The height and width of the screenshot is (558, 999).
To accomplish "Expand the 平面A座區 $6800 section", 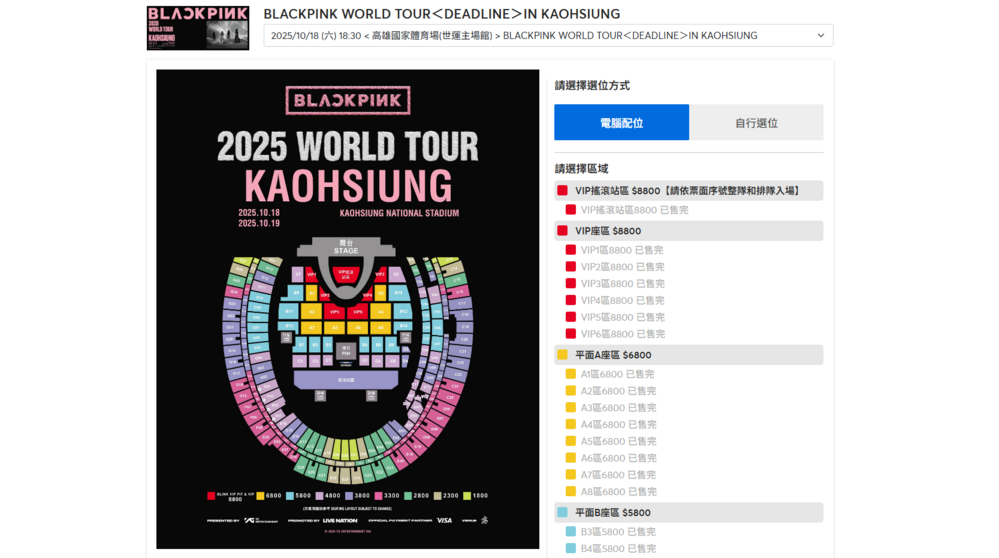I will coord(688,355).
